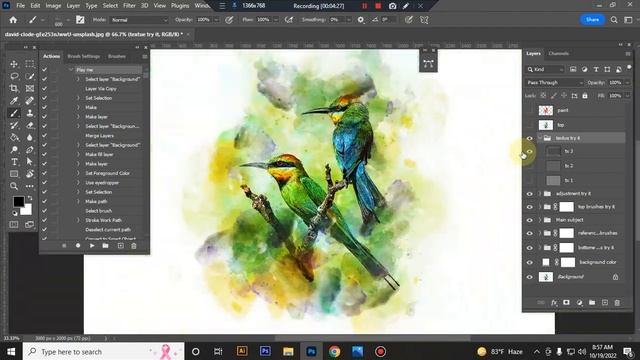
Task: Select the Move tool
Action: (14, 64)
